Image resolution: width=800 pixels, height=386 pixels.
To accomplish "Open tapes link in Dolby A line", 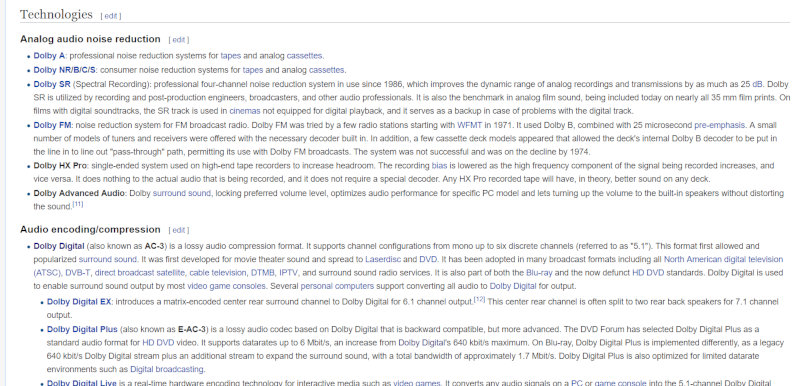I will pos(231,56).
